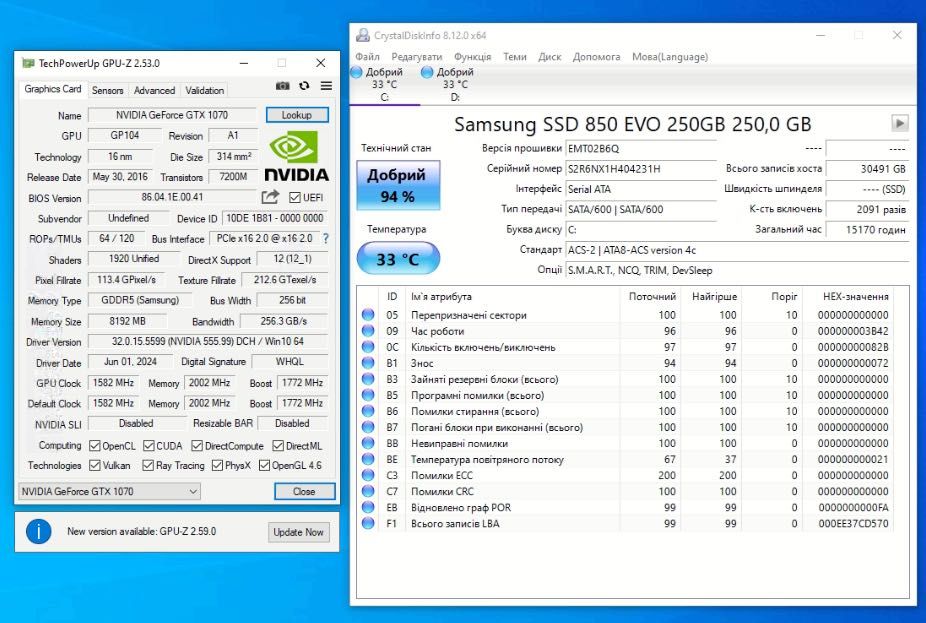
Task: Click the Update Now button
Action: [x=298, y=532]
